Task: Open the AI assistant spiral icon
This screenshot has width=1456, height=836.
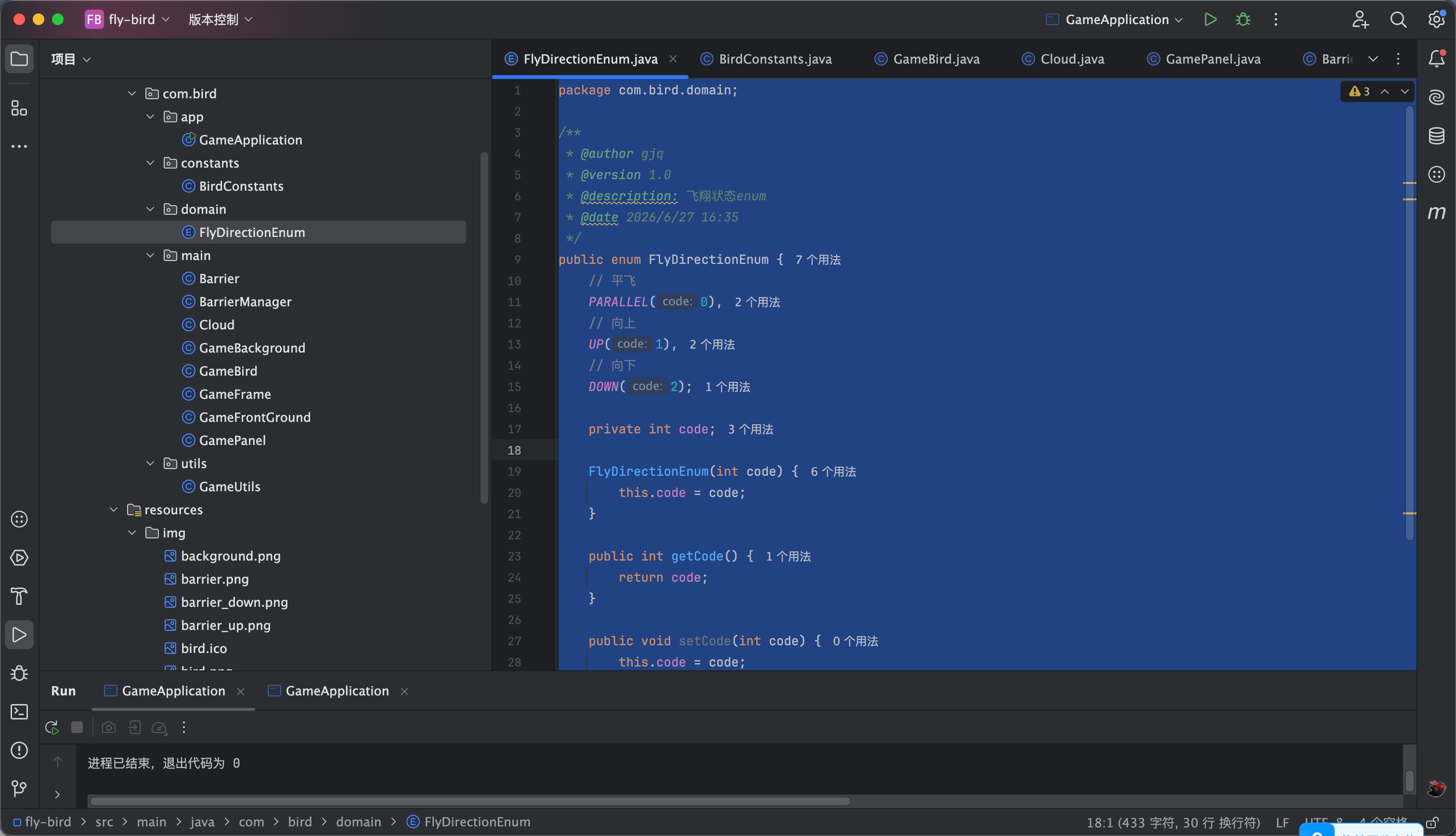Action: [x=1436, y=97]
